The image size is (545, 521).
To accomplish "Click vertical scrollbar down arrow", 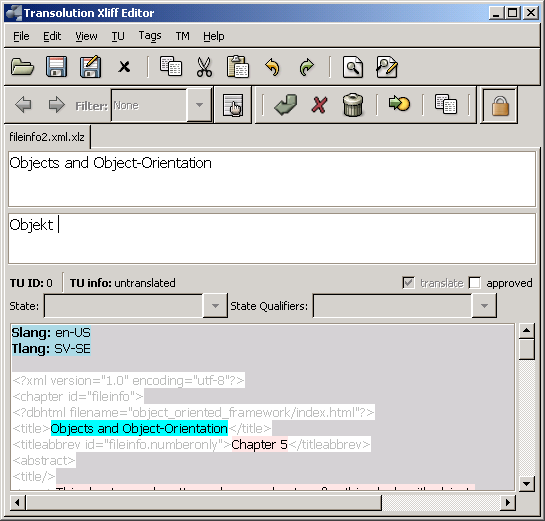I will pos(527,483).
